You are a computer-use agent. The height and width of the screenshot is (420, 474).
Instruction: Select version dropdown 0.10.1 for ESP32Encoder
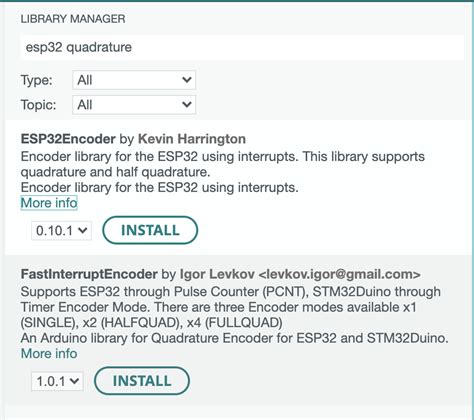(62, 230)
